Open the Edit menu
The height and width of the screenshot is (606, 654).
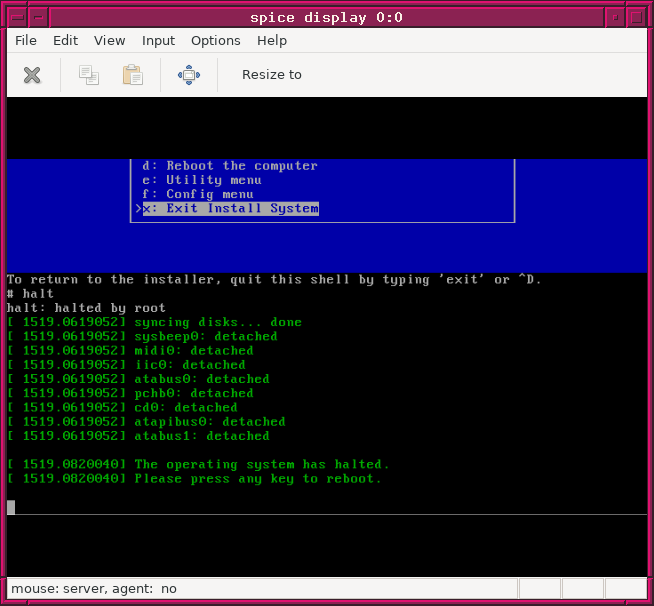point(65,41)
